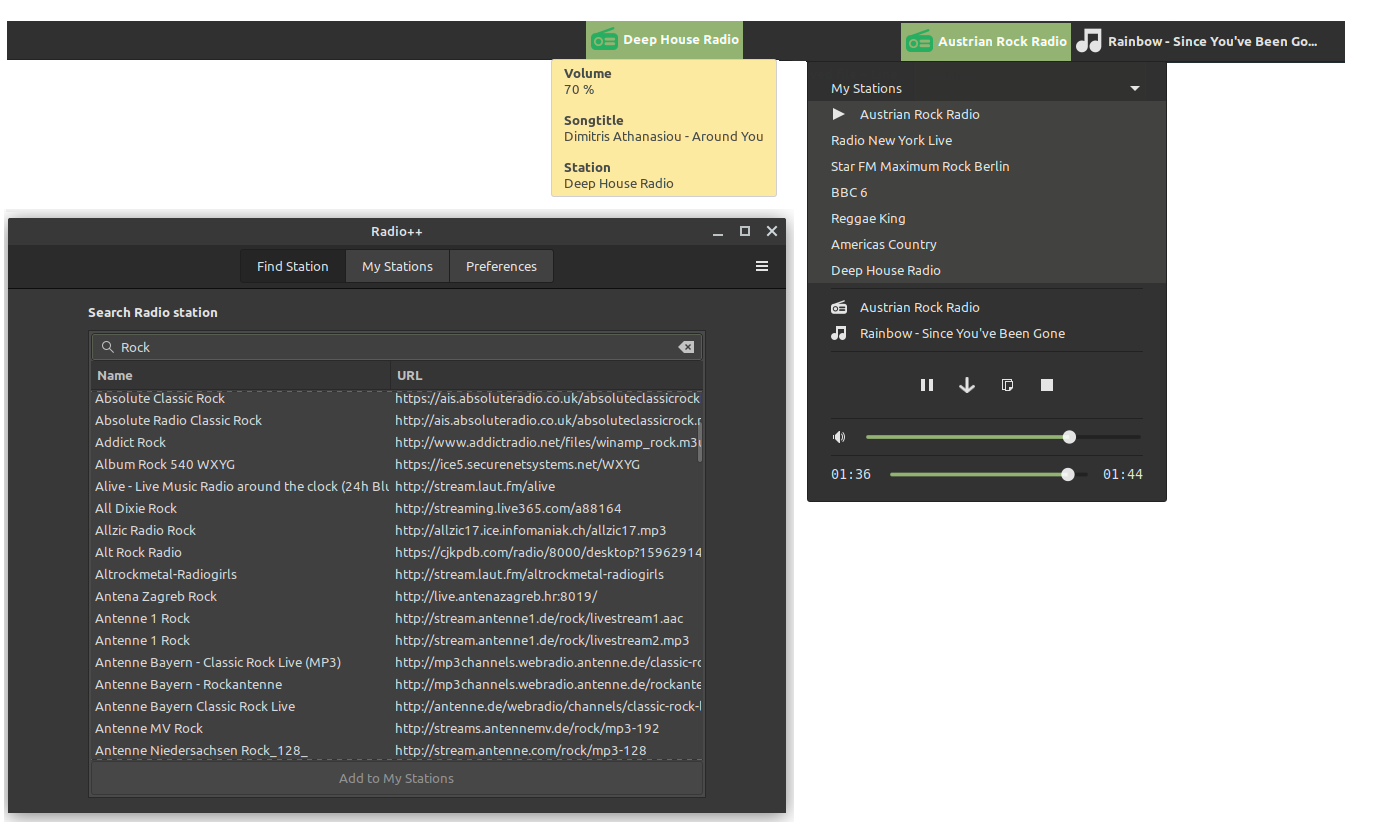Select Deep House Radio in the menu
The height and width of the screenshot is (840, 1384).
pyautogui.click(x=986, y=270)
